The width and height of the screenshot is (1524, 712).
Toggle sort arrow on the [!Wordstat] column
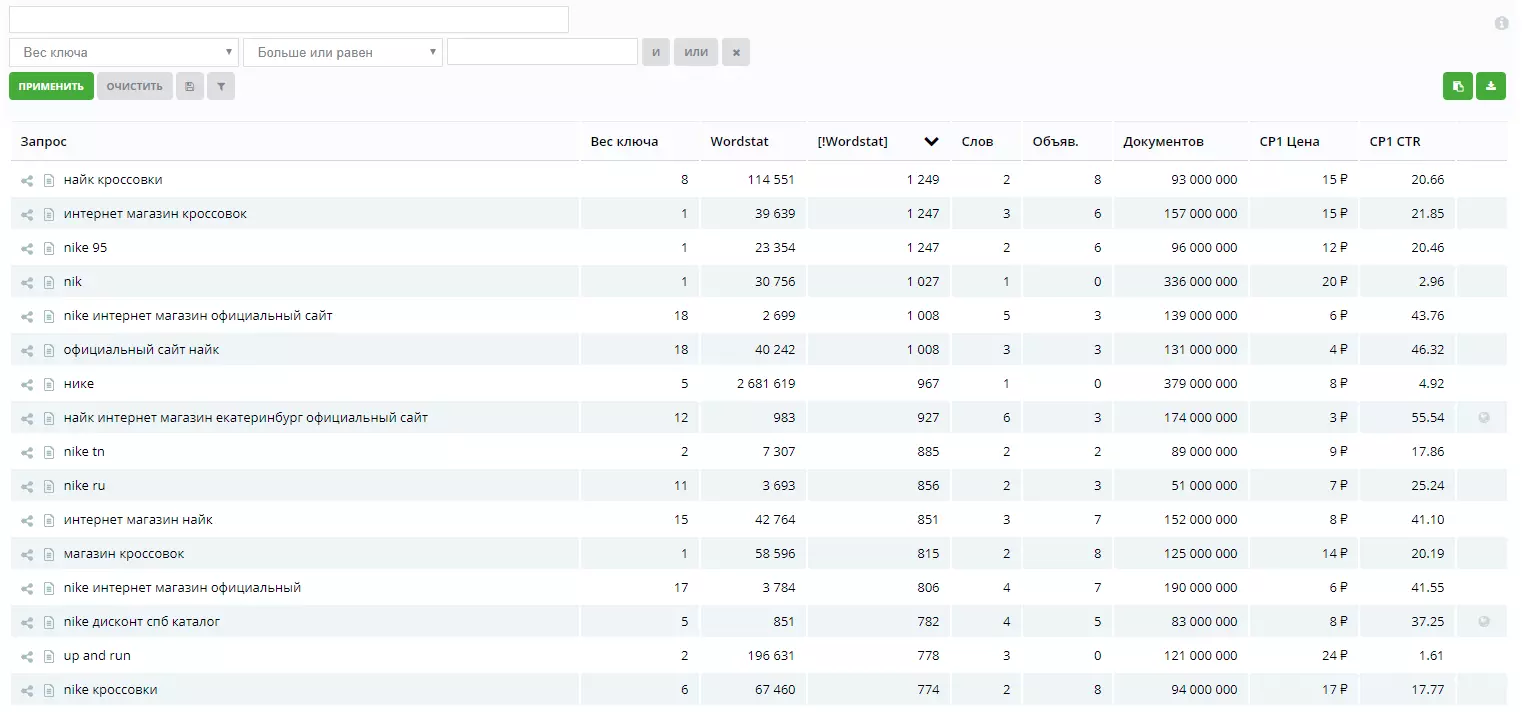(931, 142)
